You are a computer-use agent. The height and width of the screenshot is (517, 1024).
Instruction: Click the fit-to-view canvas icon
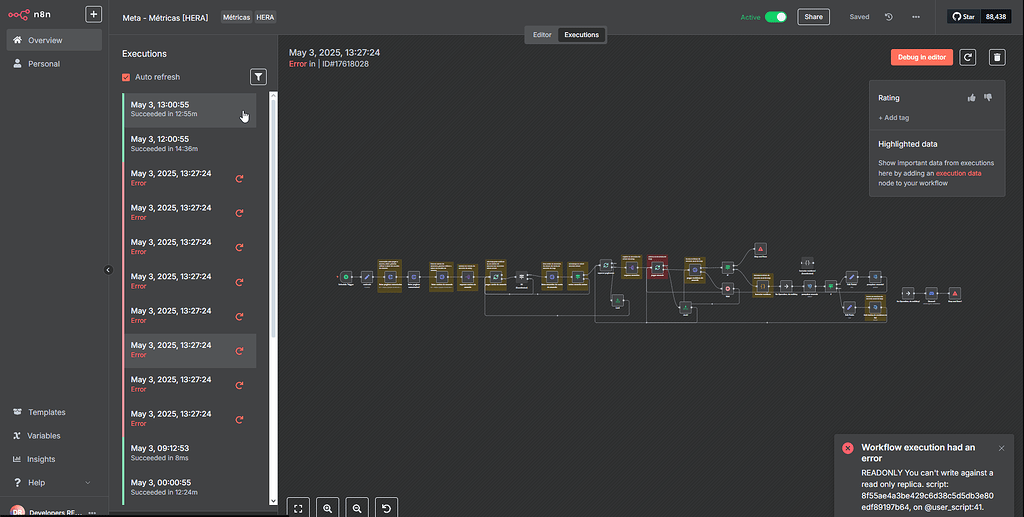coord(298,507)
